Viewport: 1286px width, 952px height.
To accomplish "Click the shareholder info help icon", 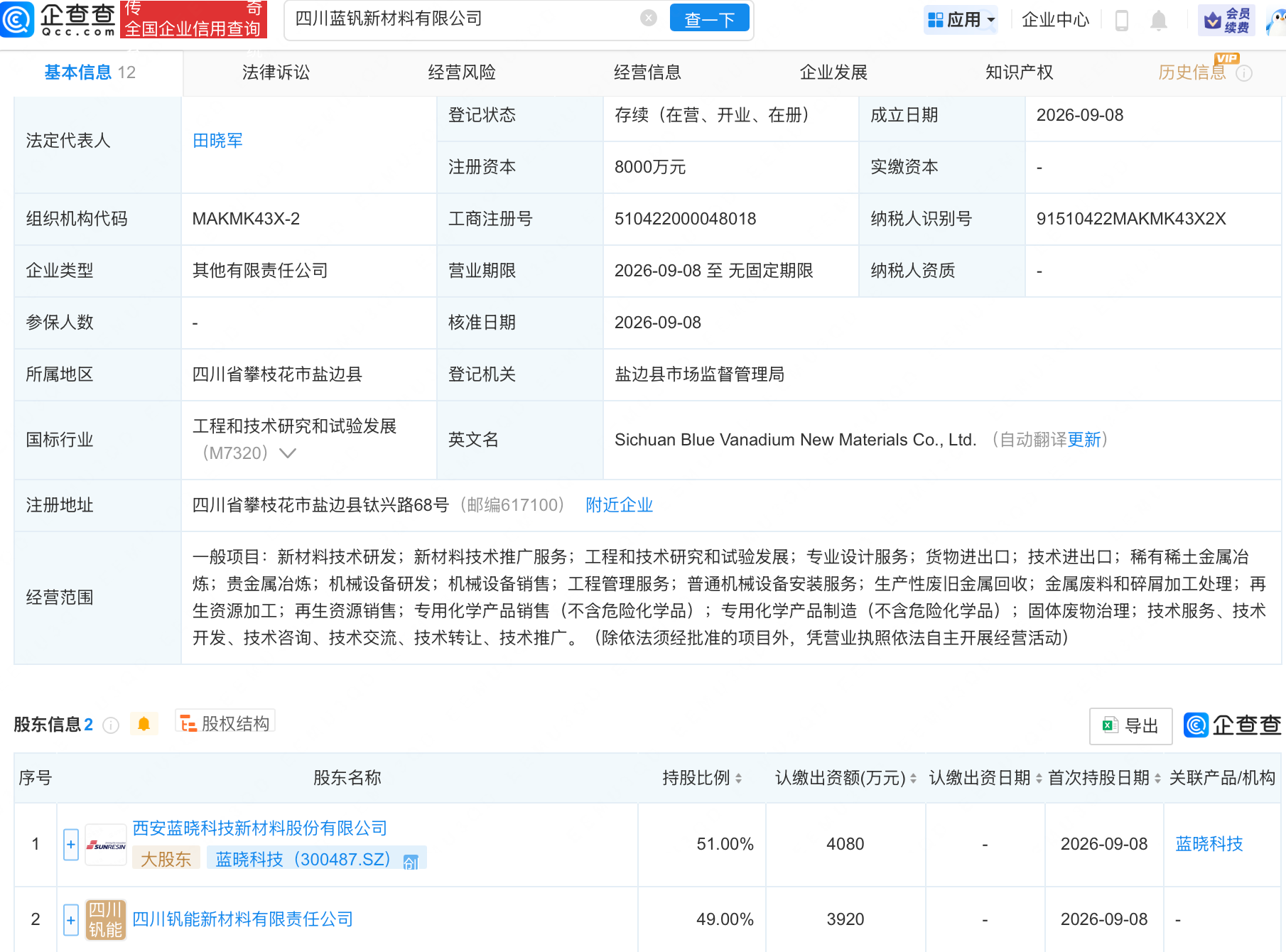I will click(111, 725).
